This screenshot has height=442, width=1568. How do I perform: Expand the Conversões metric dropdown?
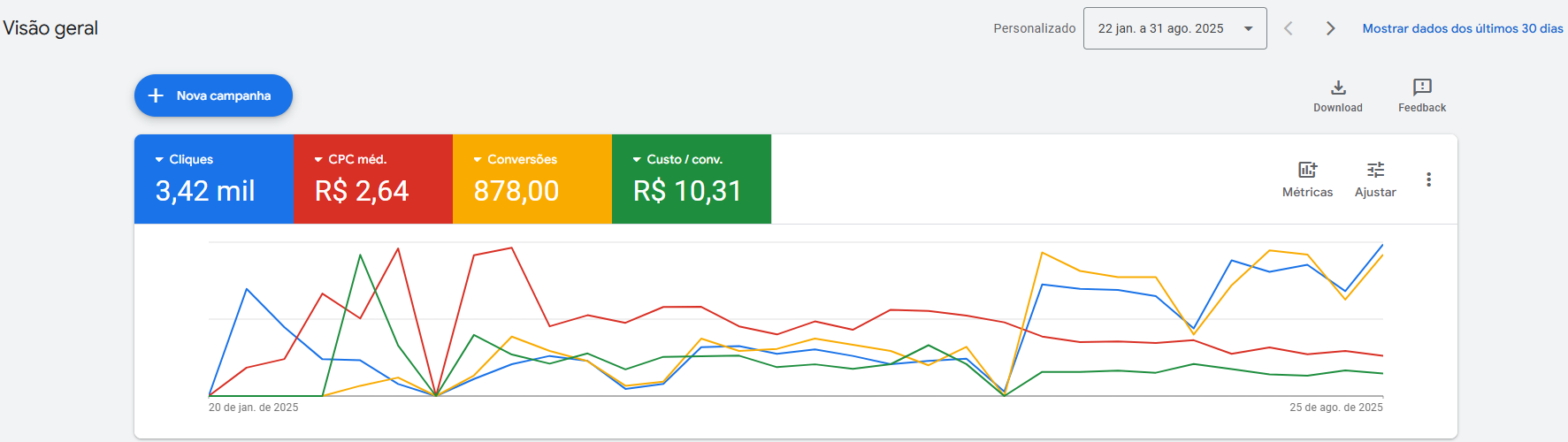[x=478, y=160]
